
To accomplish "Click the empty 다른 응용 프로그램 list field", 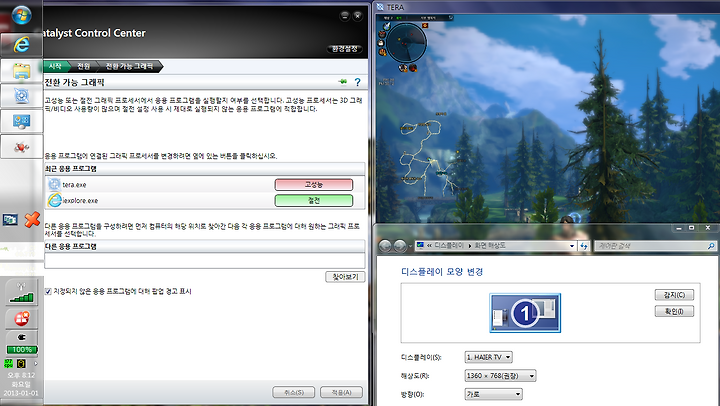I will tap(205, 260).
